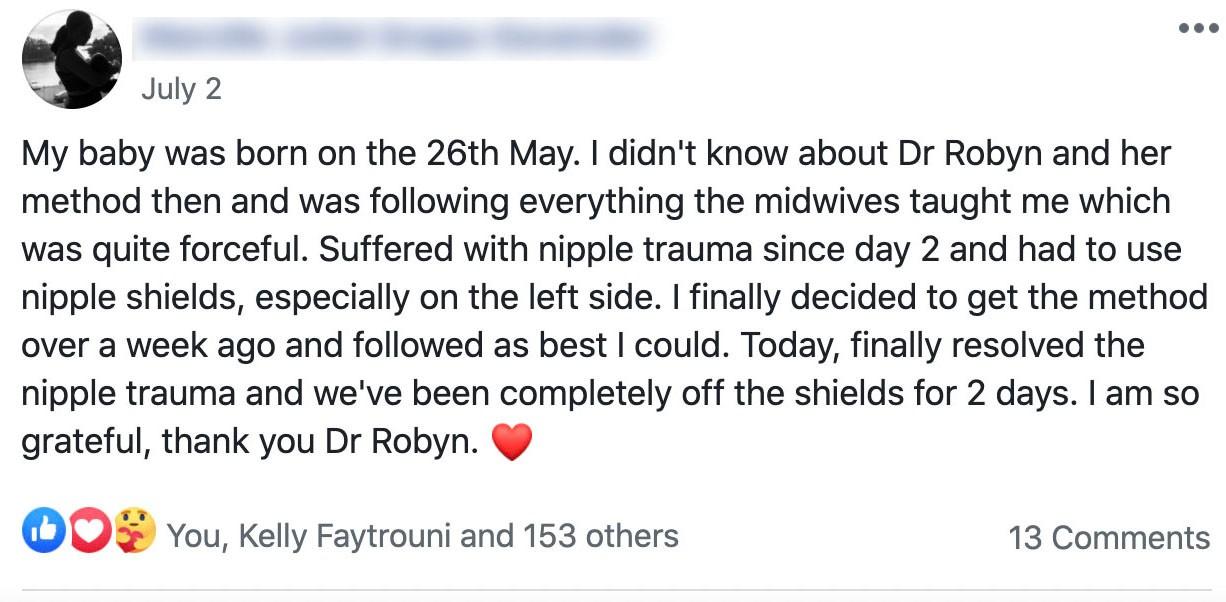Click the word "You" in the reactions summary
Screen dimensions: 1226x602
click(195, 536)
